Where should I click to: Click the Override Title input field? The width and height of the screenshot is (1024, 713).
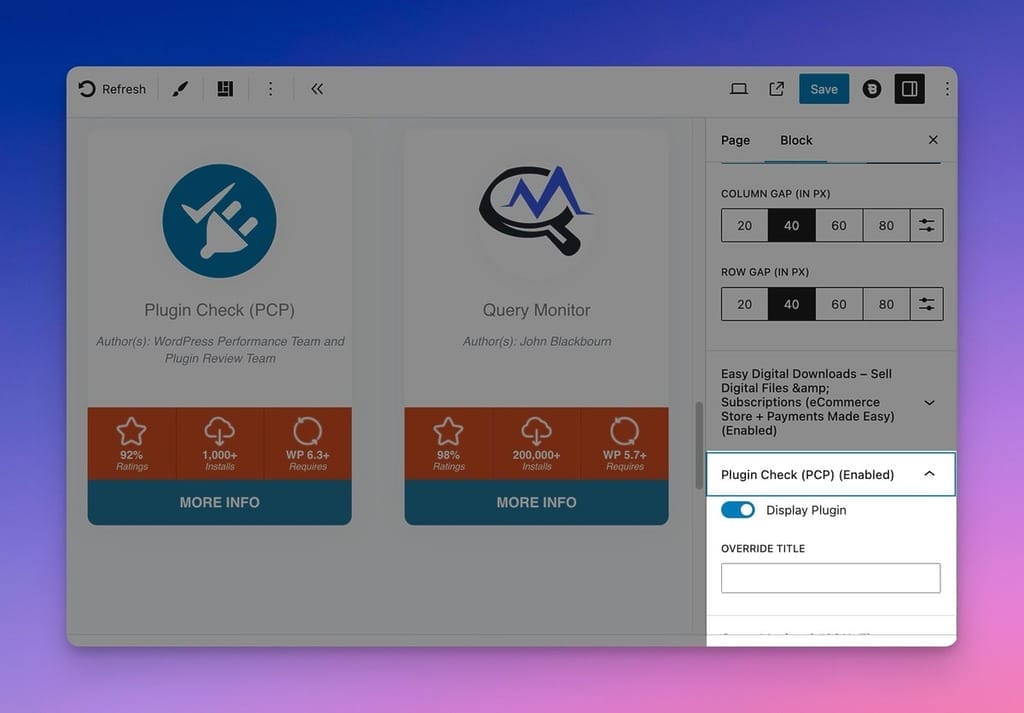click(x=830, y=578)
